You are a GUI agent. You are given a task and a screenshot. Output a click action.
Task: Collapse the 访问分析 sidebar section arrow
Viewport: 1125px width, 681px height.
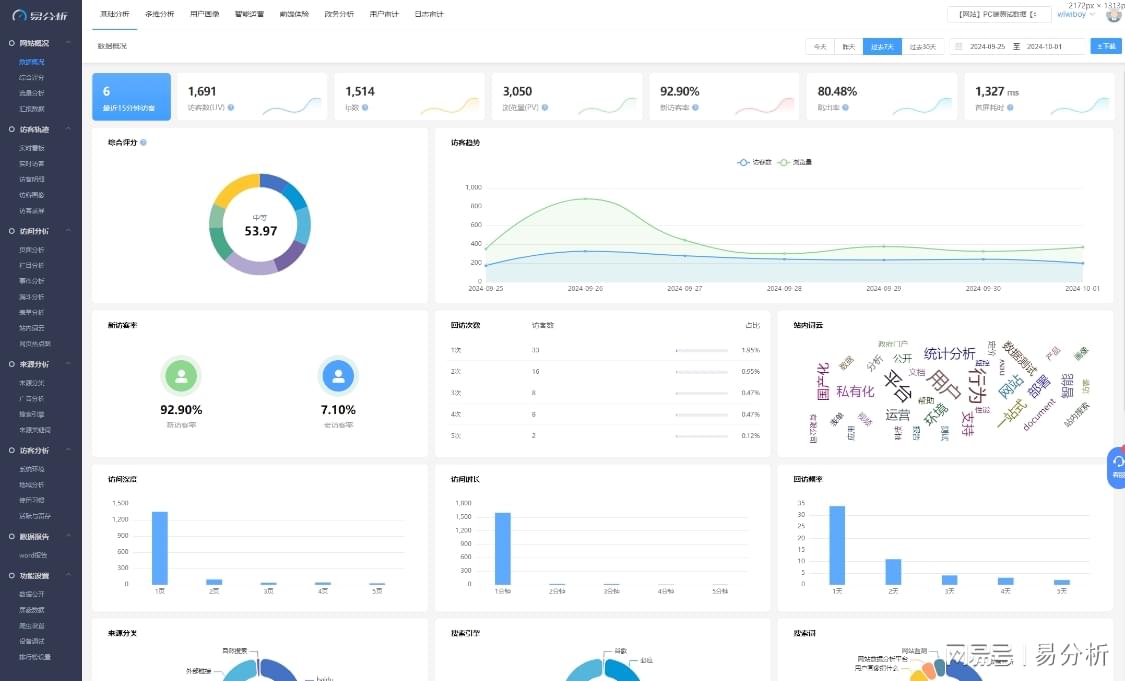point(68,231)
